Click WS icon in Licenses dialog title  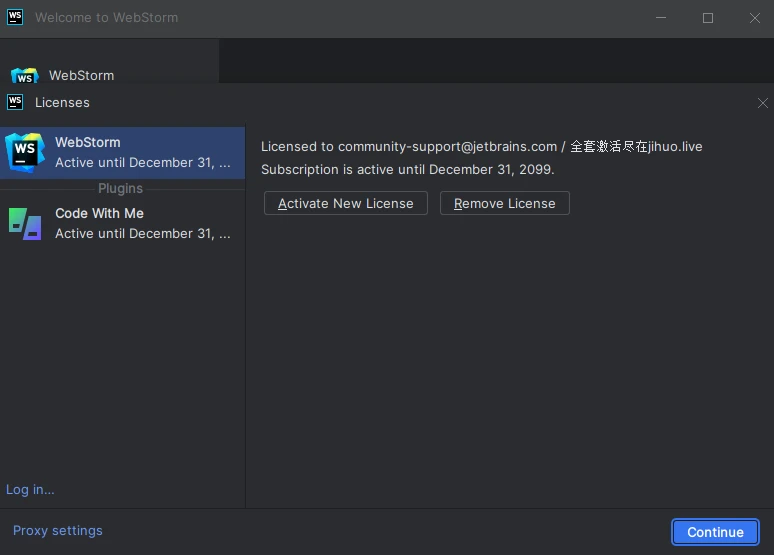click(15, 102)
